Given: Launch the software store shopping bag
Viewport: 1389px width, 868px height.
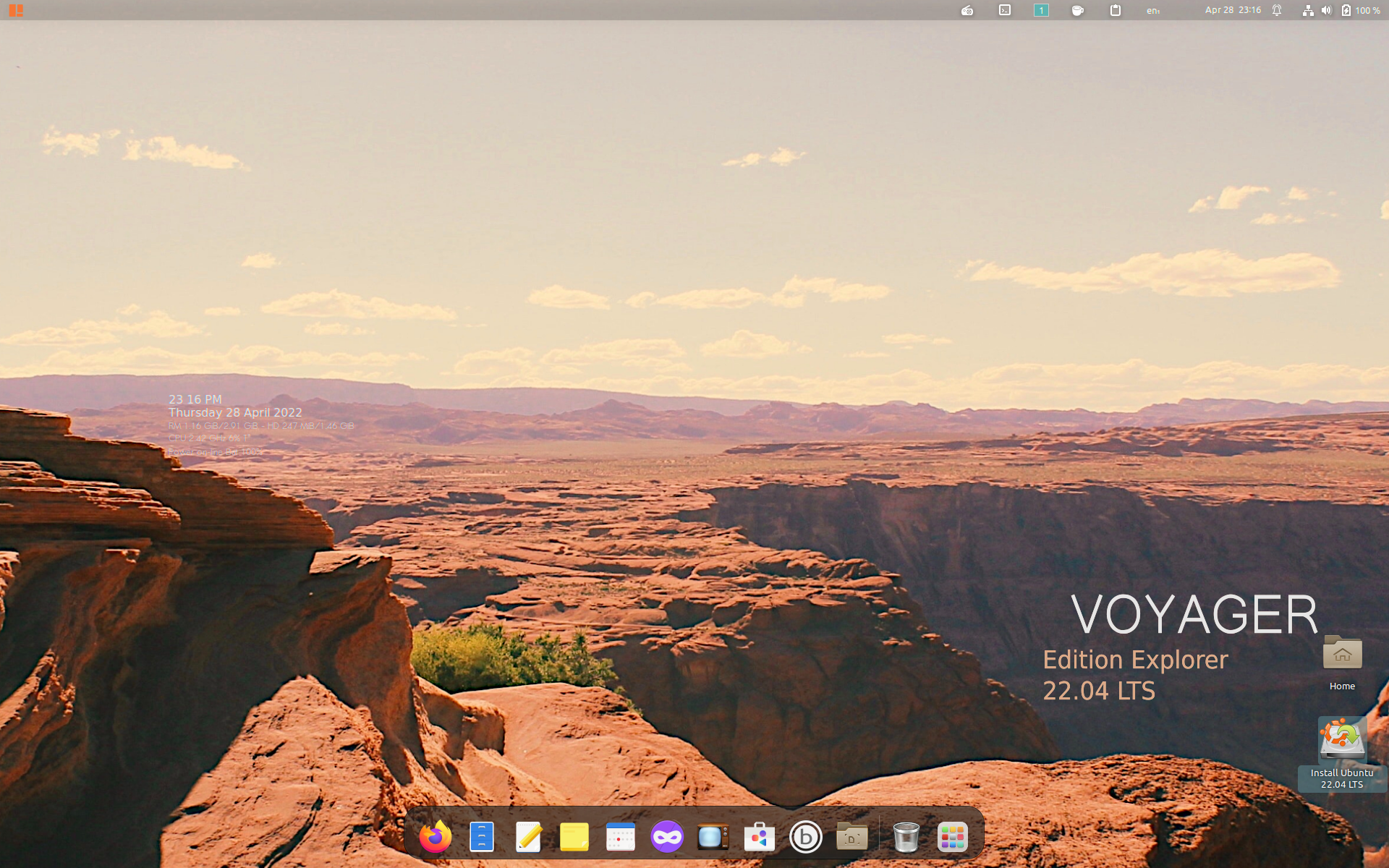Looking at the screenshot, I should (x=760, y=837).
